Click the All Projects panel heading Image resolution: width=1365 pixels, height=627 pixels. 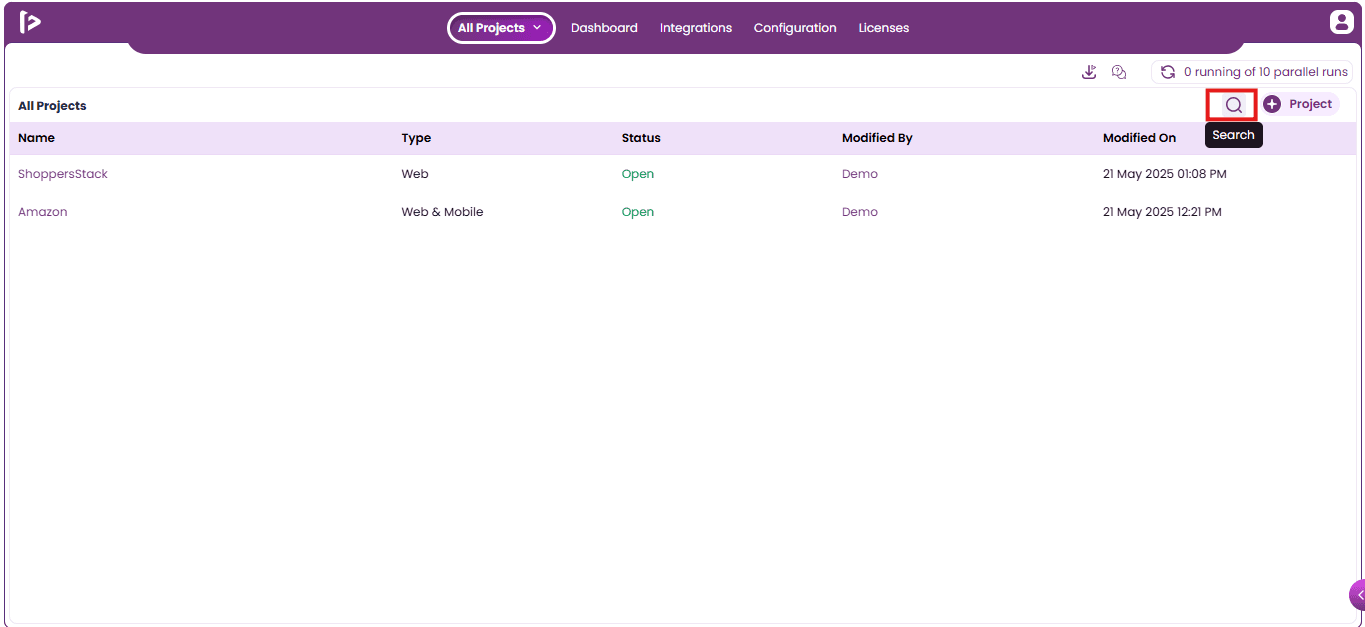(52, 106)
